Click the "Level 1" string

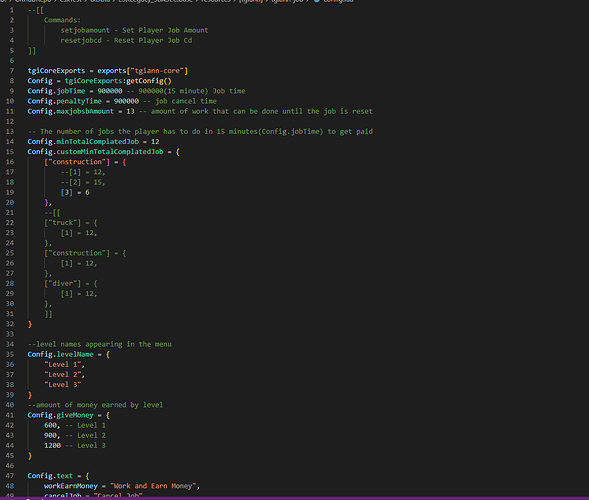(62, 365)
